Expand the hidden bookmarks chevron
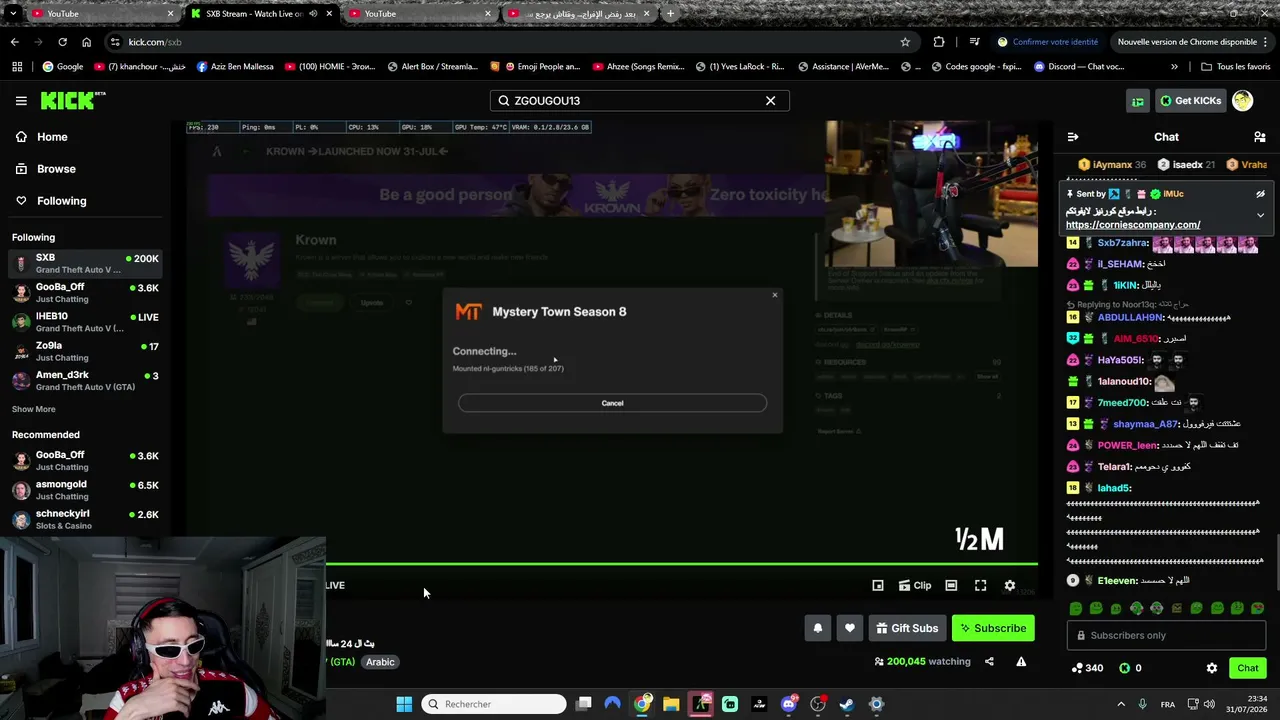This screenshot has width=1280, height=720. click(1174, 67)
